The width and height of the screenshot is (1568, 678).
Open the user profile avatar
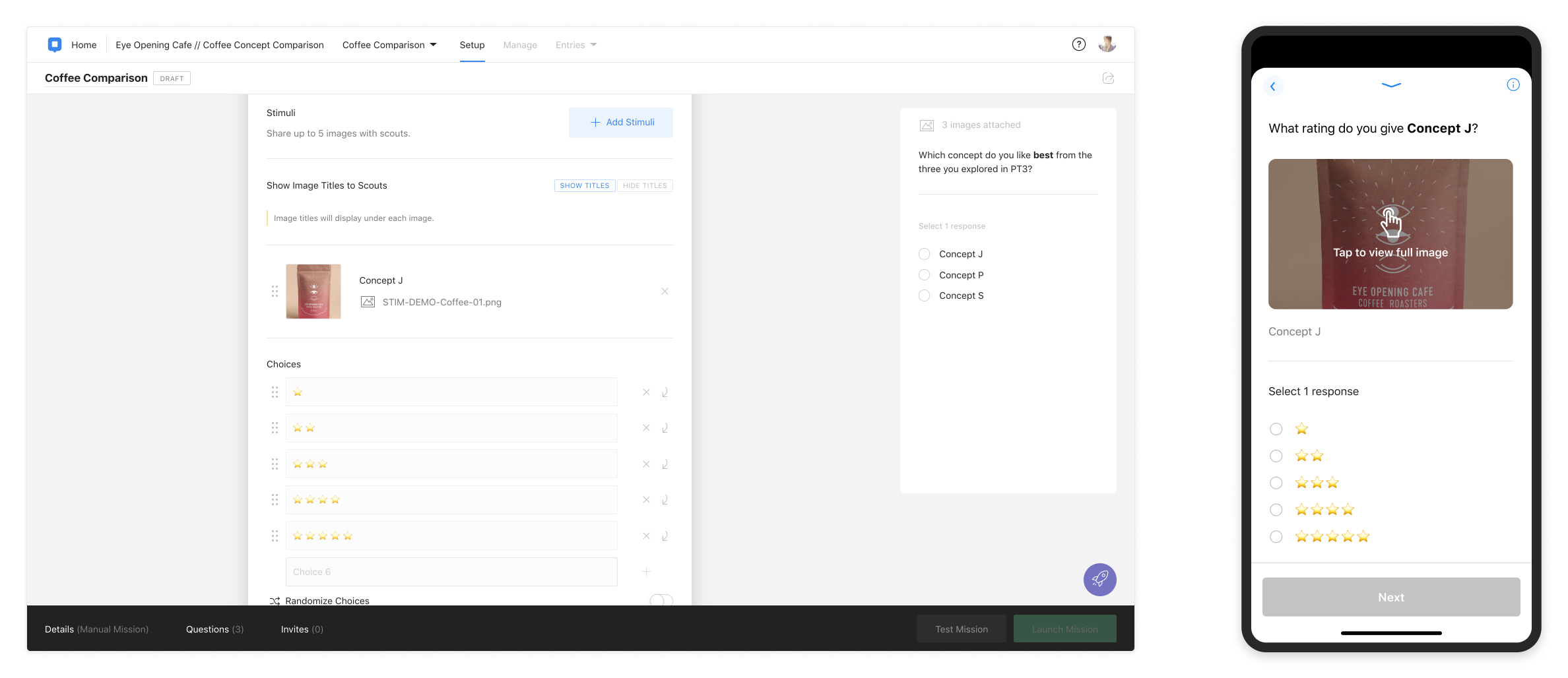tap(1107, 44)
